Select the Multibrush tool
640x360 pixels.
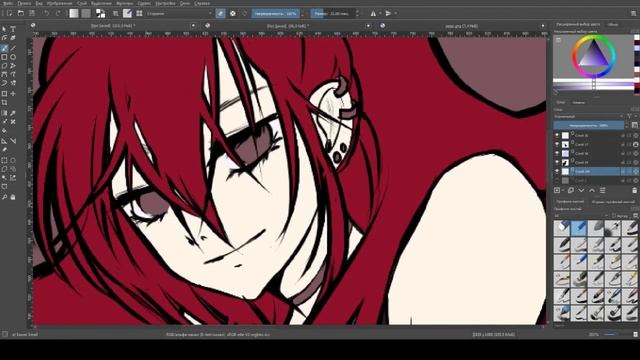tap(13, 84)
